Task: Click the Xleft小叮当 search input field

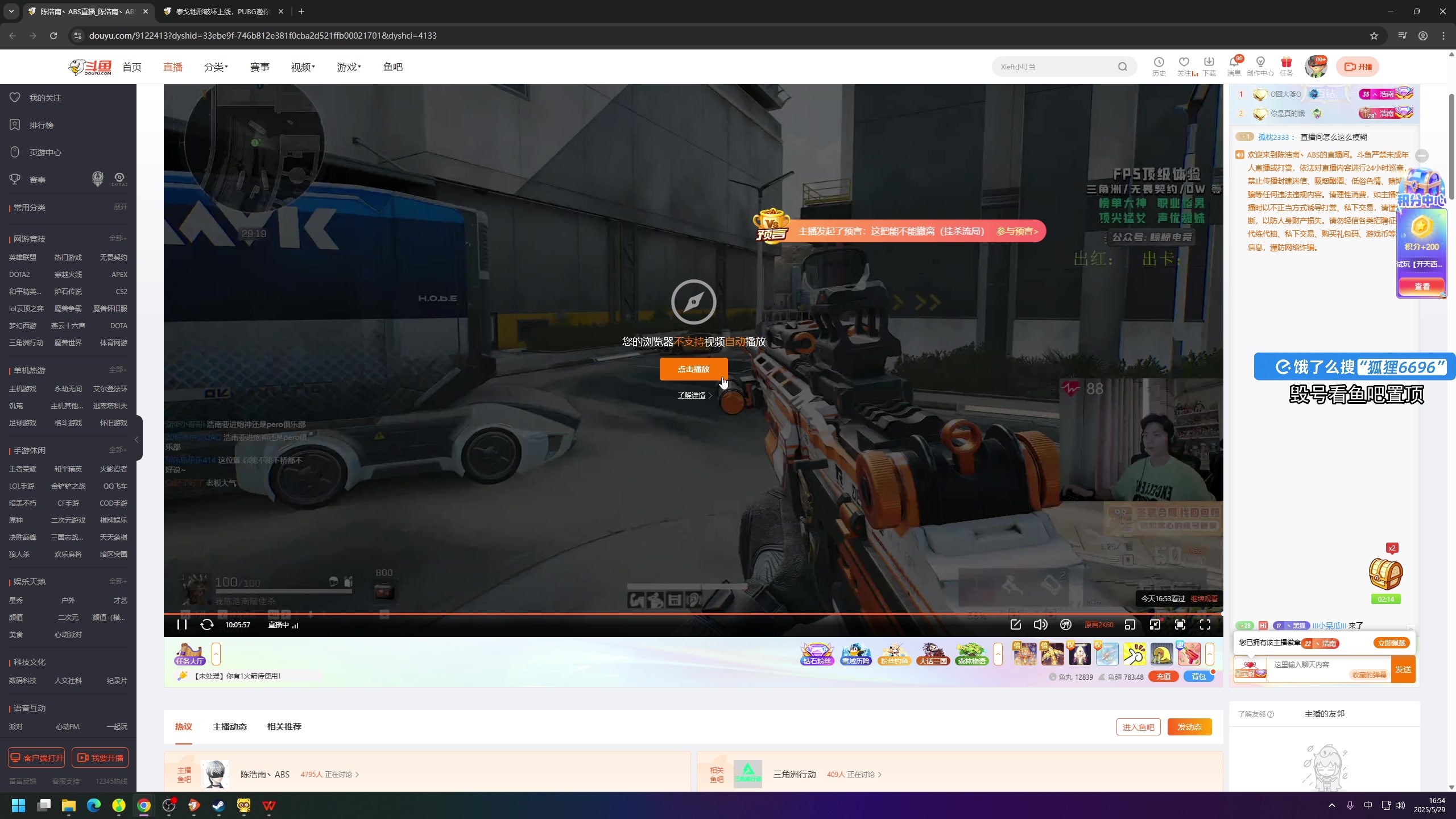Action: coord(1055,67)
